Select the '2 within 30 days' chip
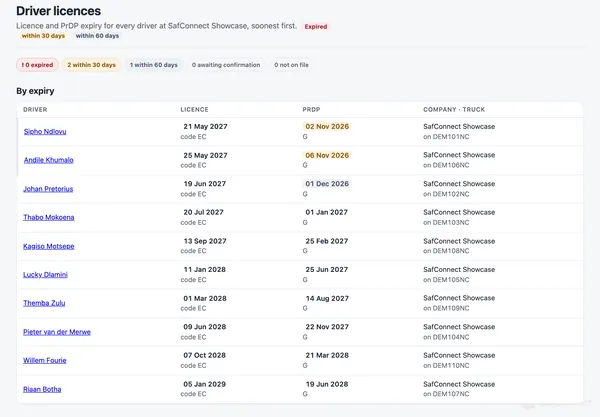Image resolution: width=600 pixels, height=417 pixels. tap(91, 65)
